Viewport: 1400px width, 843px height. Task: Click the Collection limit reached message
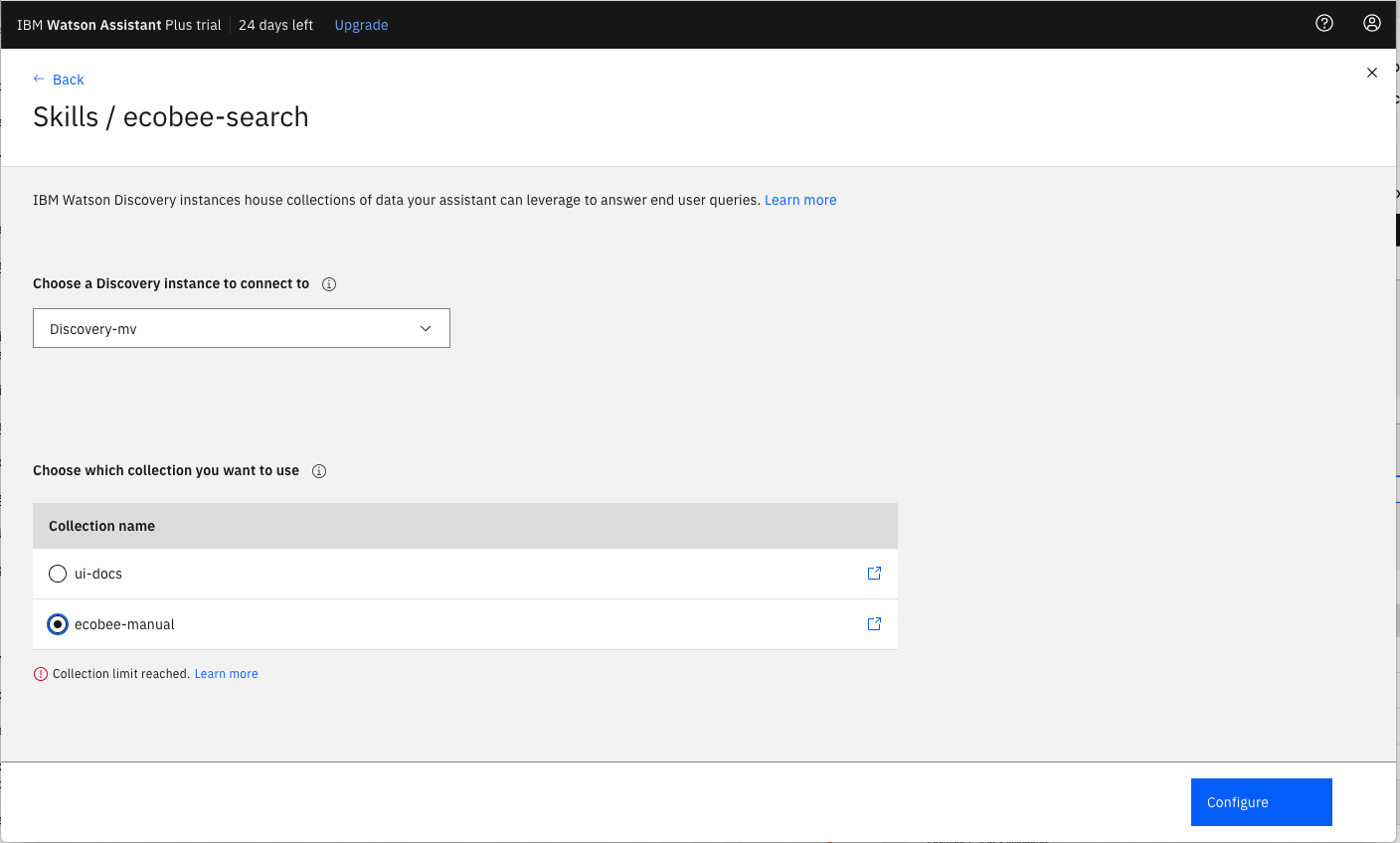121,674
